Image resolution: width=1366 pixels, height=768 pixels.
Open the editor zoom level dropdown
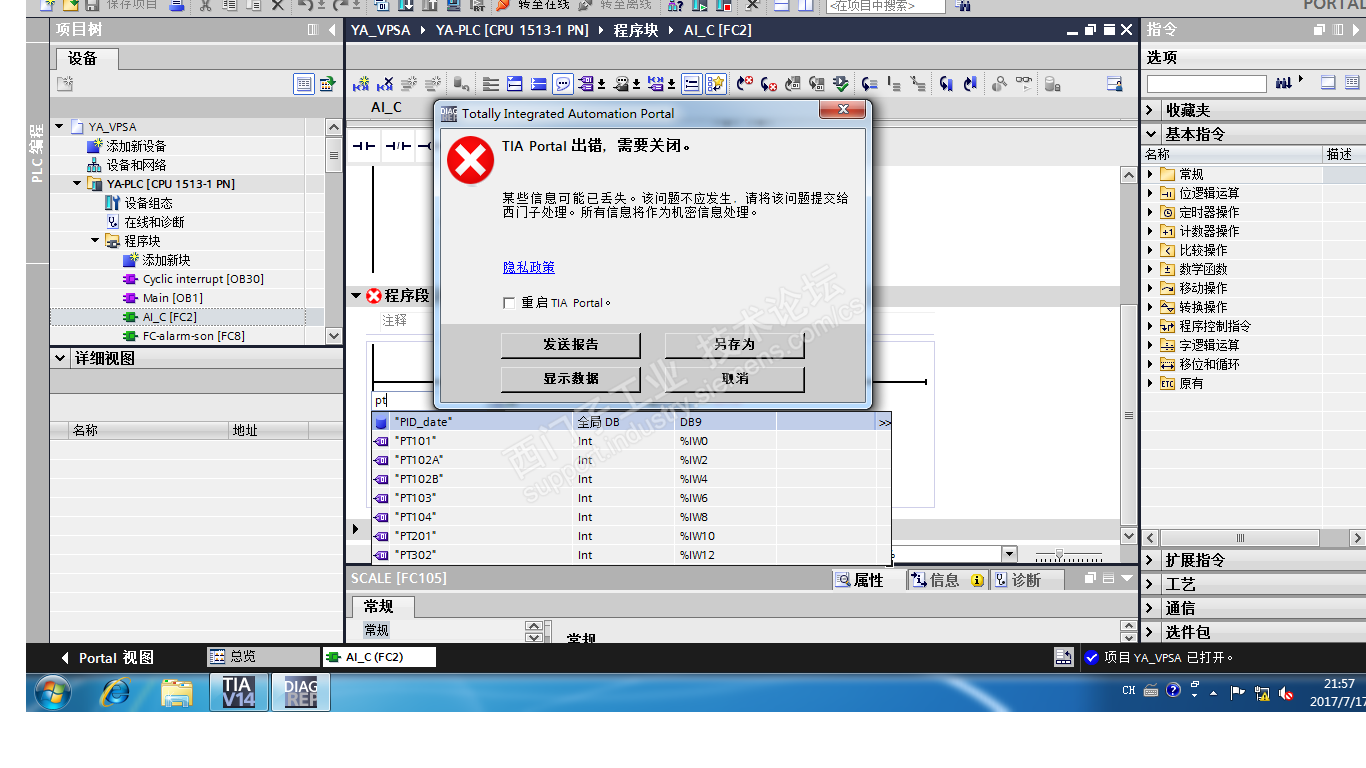(x=1009, y=554)
